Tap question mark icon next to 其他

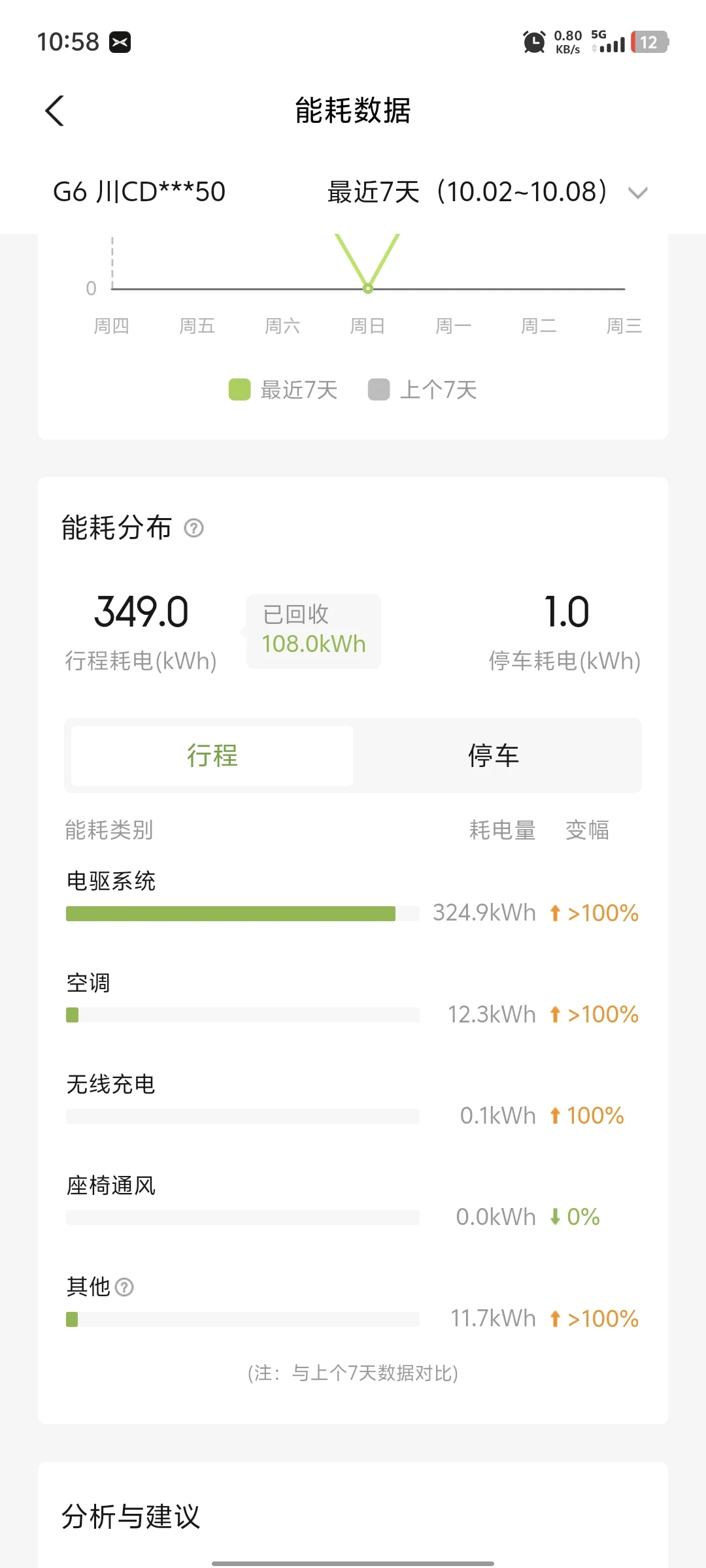(124, 1287)
